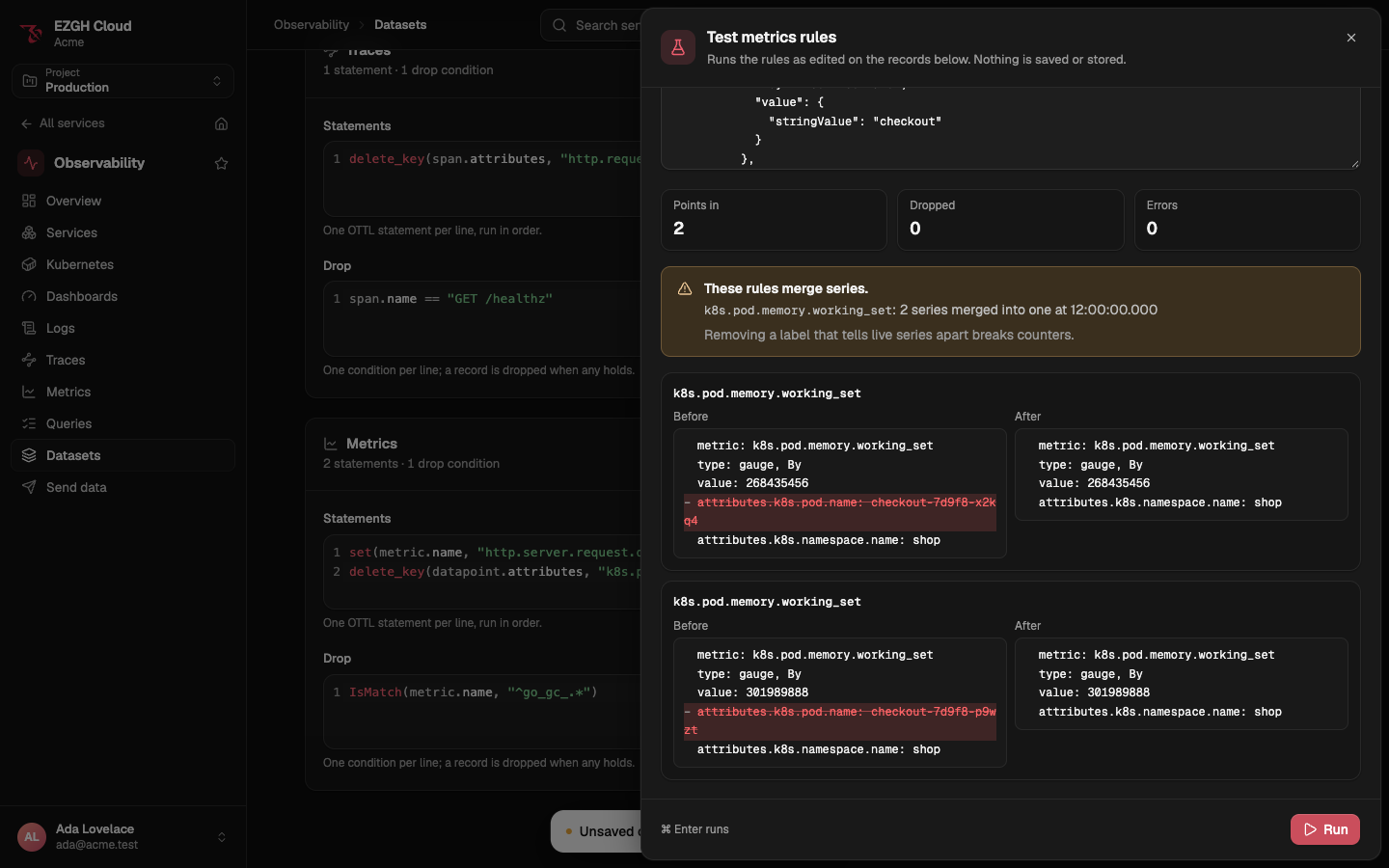Click the Queries list icon
1389x868 pixels.
click(29, 423)
